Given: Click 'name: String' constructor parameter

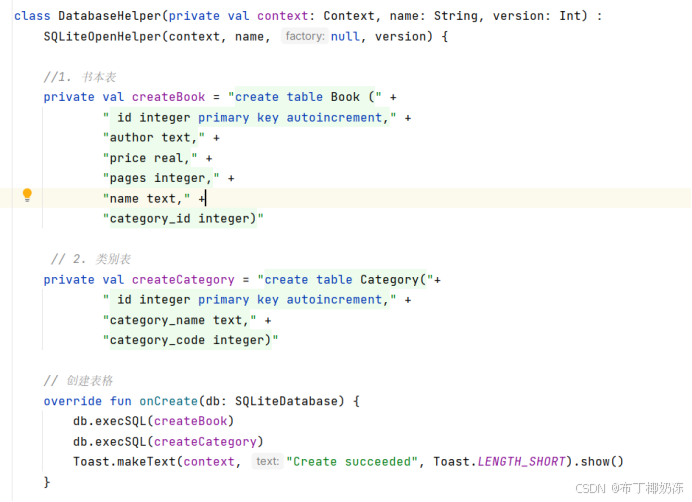Looking at the screenshot, I should (433, 16).
